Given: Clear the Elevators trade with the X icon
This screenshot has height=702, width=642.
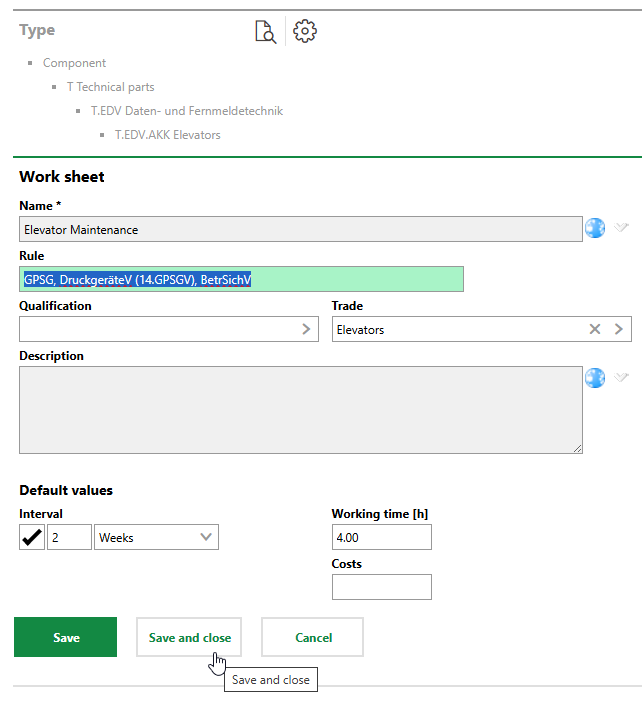Looking at the screenshot, I should pos(595,329).
